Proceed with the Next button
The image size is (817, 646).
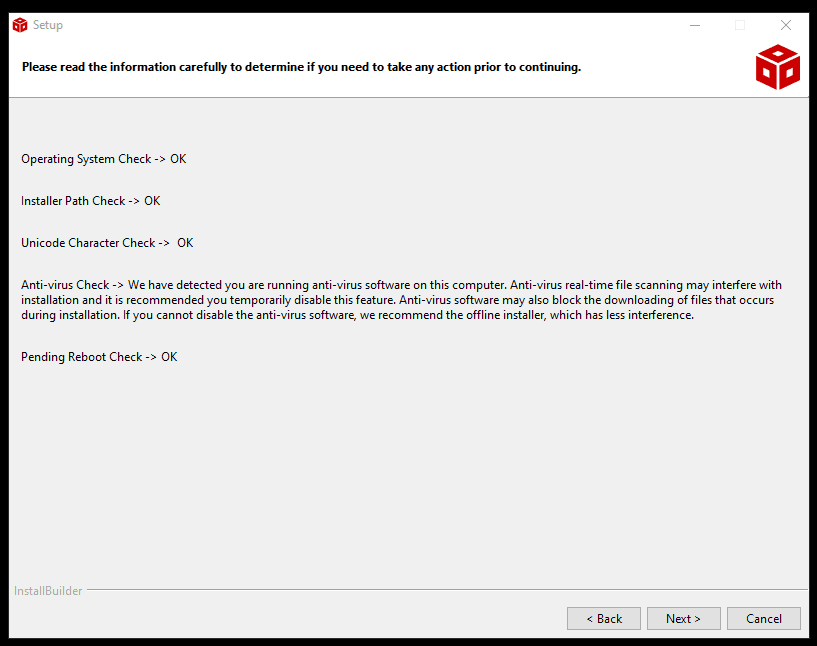coord(683,618)
